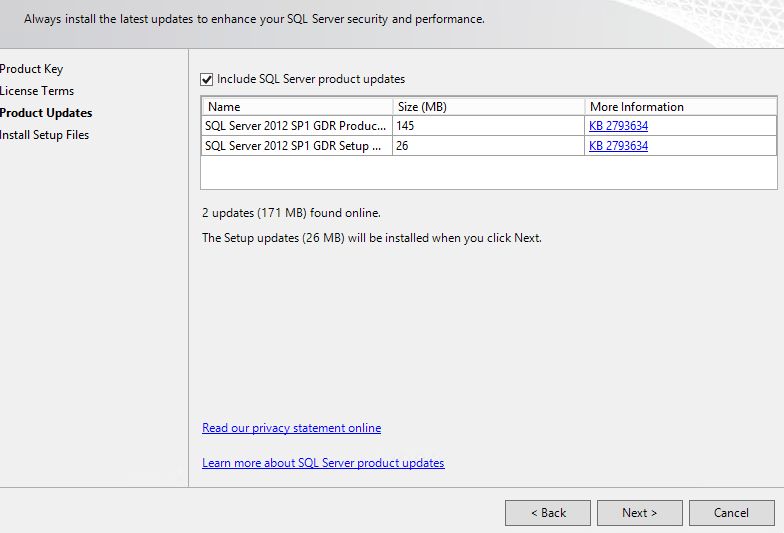The width and height of the screenshot is (784, 533).
Task: Click the 145 size cell
Action: (488, 126)
